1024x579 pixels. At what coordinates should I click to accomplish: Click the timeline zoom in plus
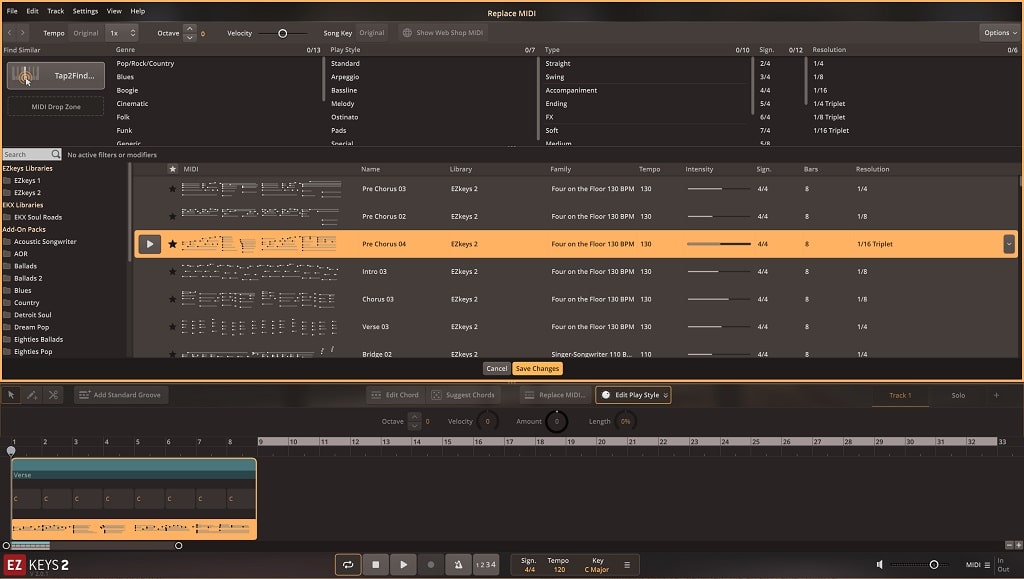pos(1018,545)
